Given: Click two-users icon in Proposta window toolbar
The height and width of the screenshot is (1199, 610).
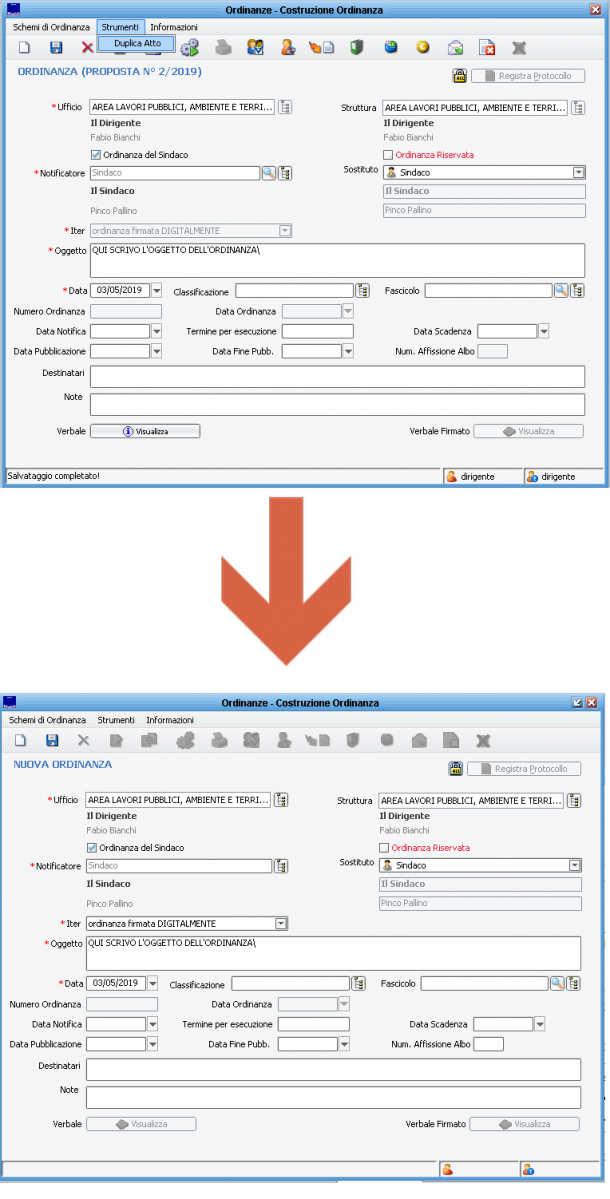Looking at the screenshot, I should (255, 47).
